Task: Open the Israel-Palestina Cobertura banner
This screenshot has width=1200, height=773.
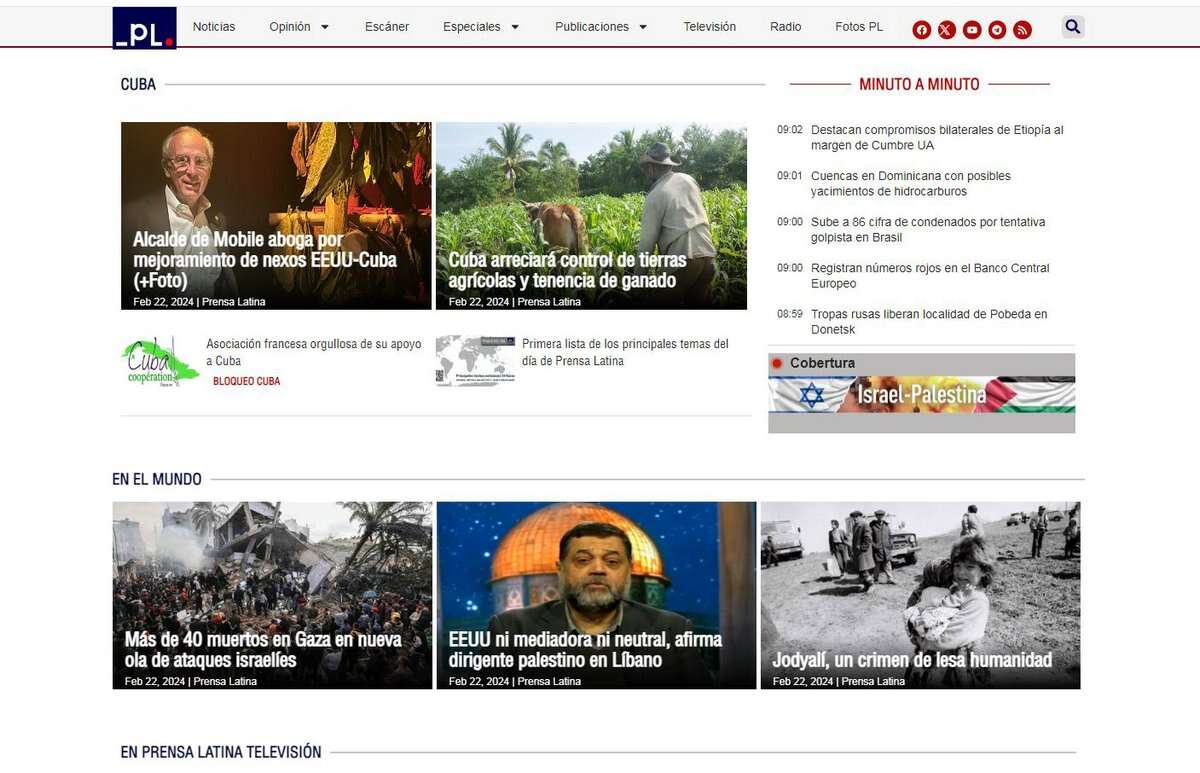Action: click(x=921, y=395)
